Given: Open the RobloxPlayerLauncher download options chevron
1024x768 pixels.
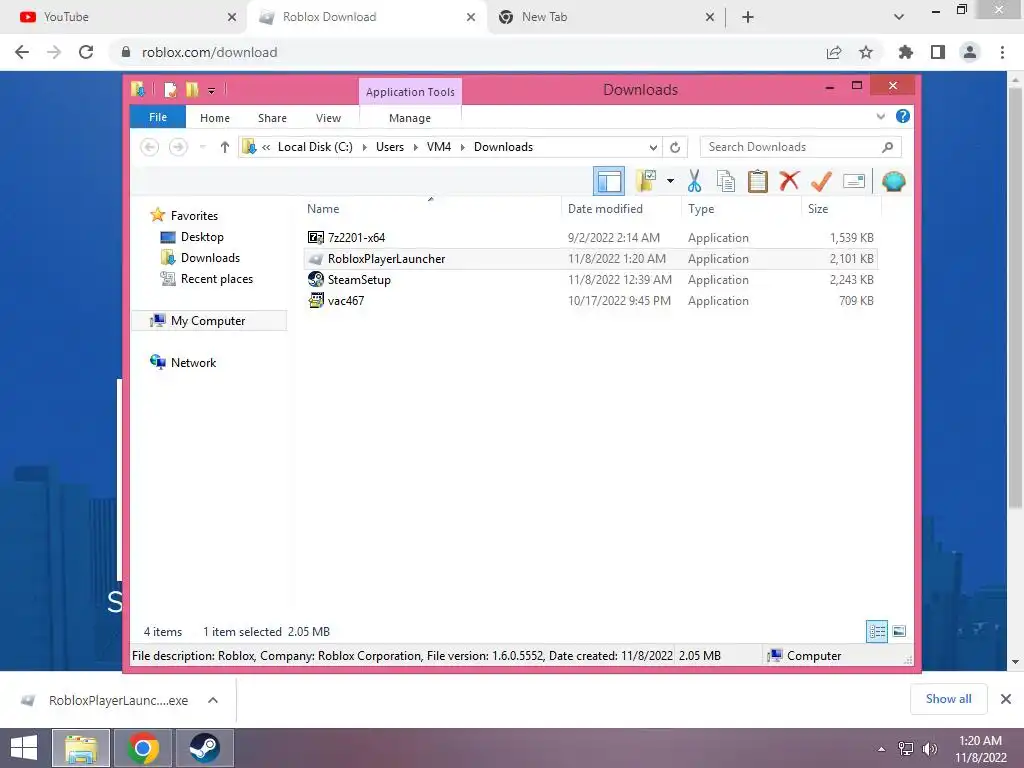Looking at the screenshot, I should (x=213, y=700).
